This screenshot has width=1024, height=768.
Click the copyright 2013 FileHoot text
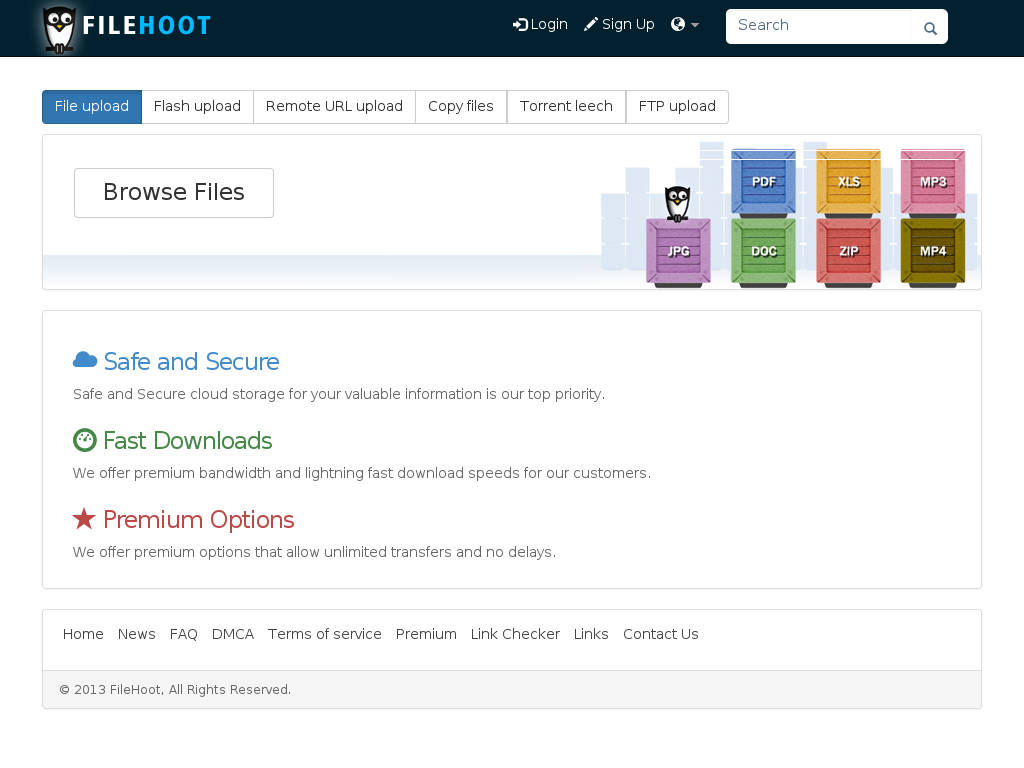175,690
